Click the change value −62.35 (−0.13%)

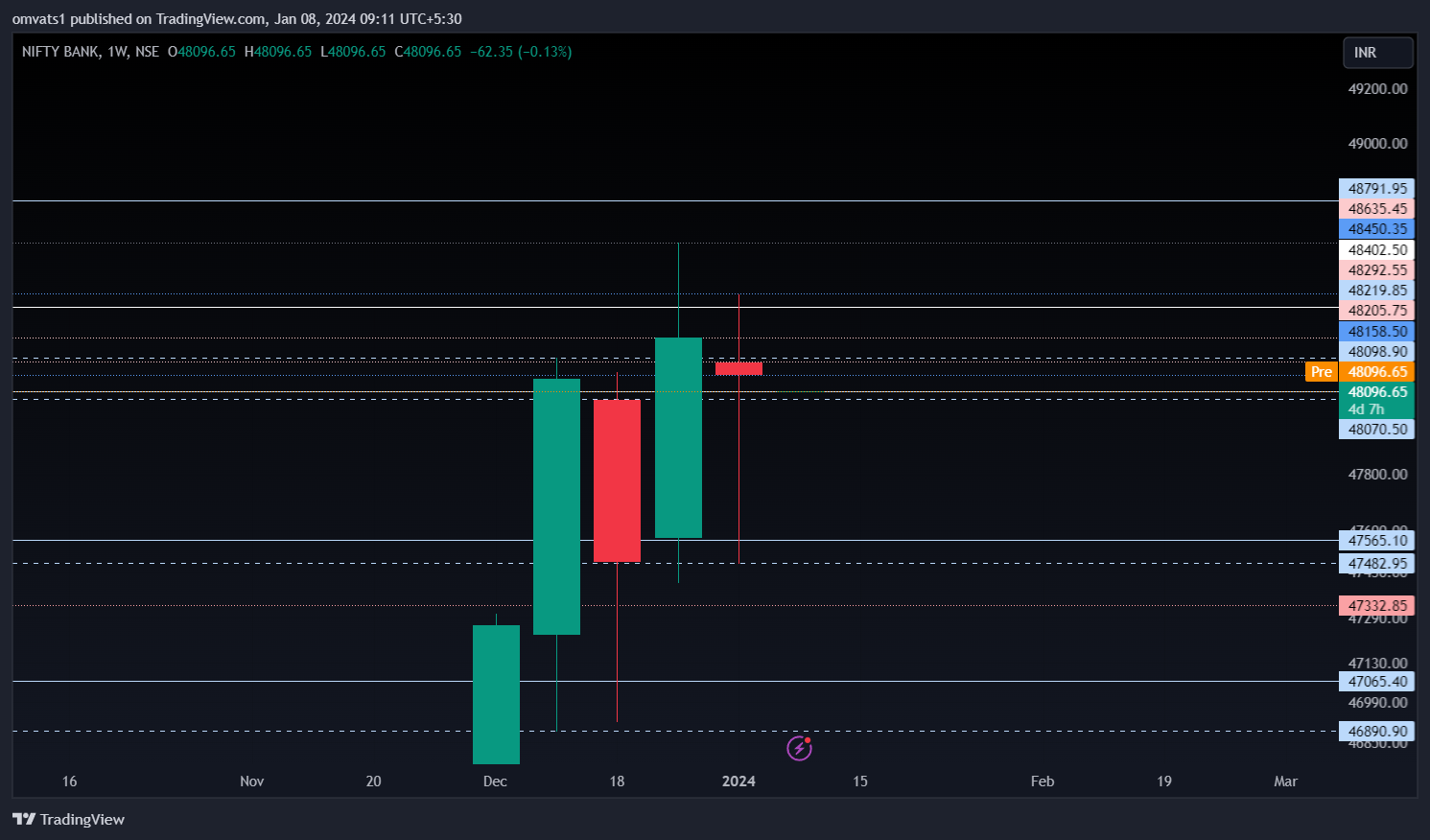[521, 52]
